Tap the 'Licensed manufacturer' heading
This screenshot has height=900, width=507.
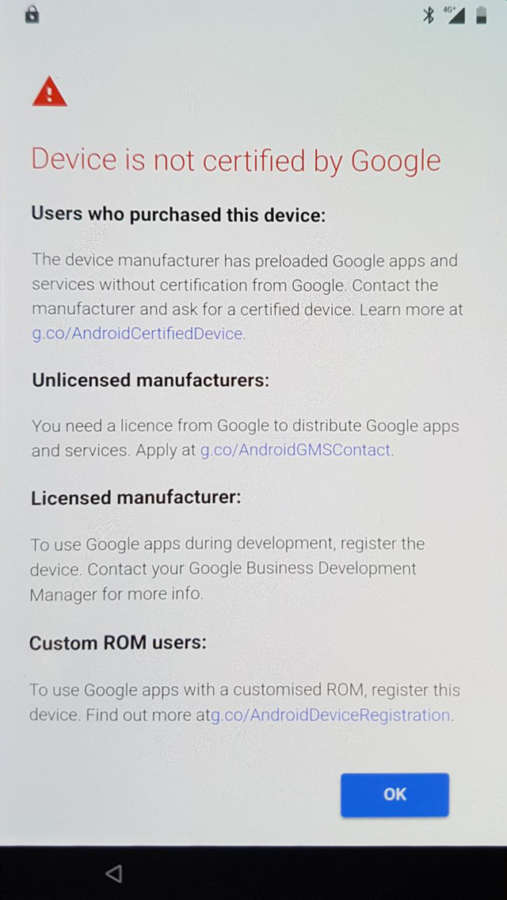136,497
